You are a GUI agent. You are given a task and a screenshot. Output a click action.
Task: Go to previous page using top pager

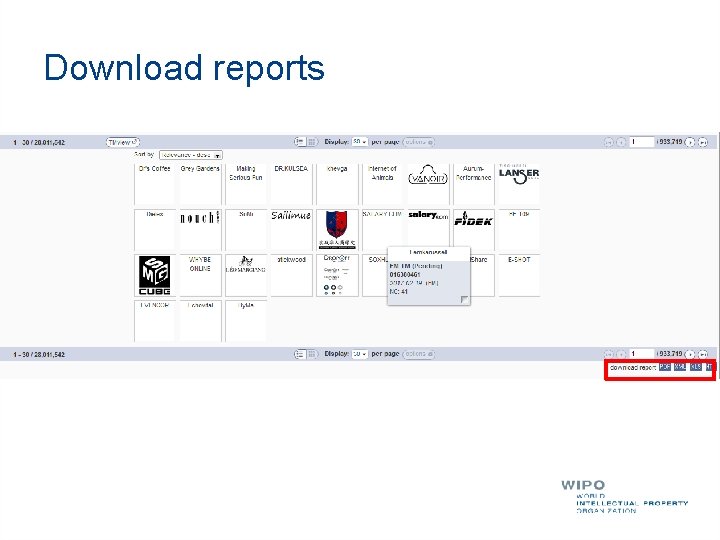(621, 142)
